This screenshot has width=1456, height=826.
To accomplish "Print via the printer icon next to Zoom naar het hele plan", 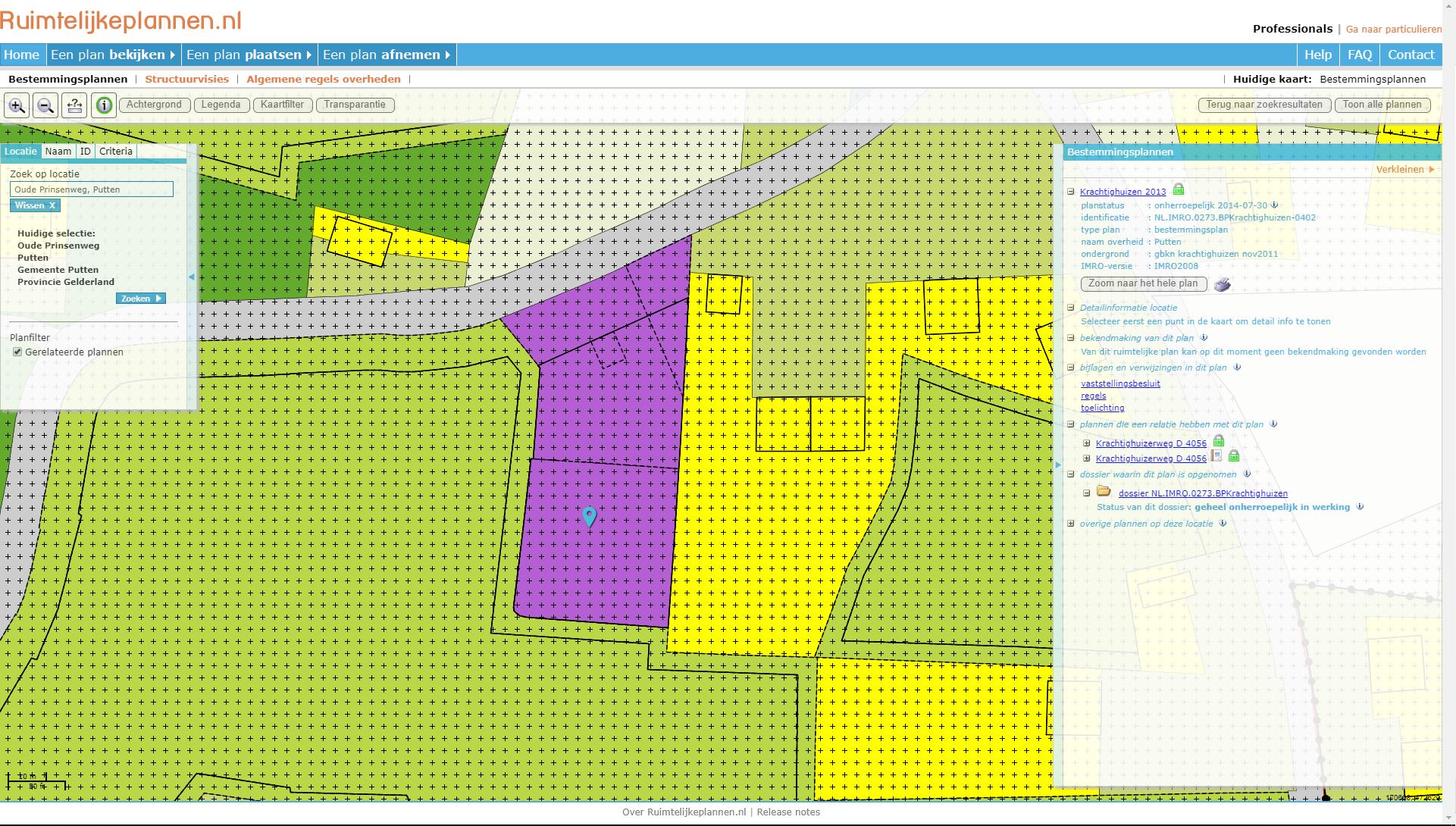I will click(x=1221, y=284).
